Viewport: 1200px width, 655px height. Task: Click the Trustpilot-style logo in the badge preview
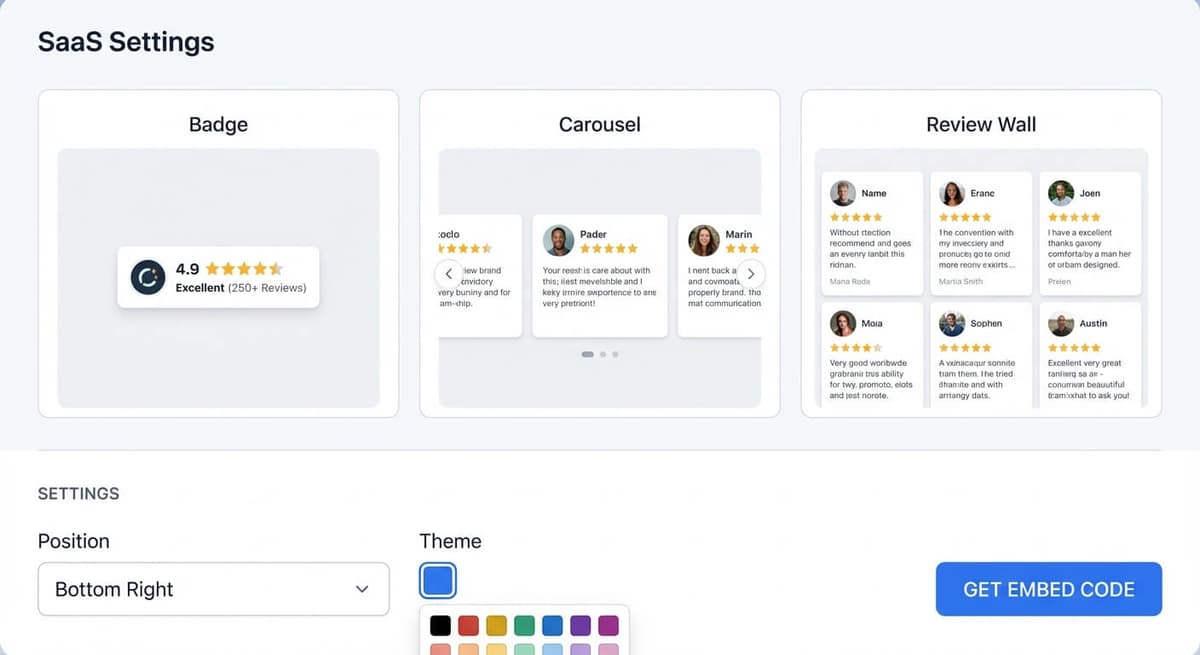(146, 276)
